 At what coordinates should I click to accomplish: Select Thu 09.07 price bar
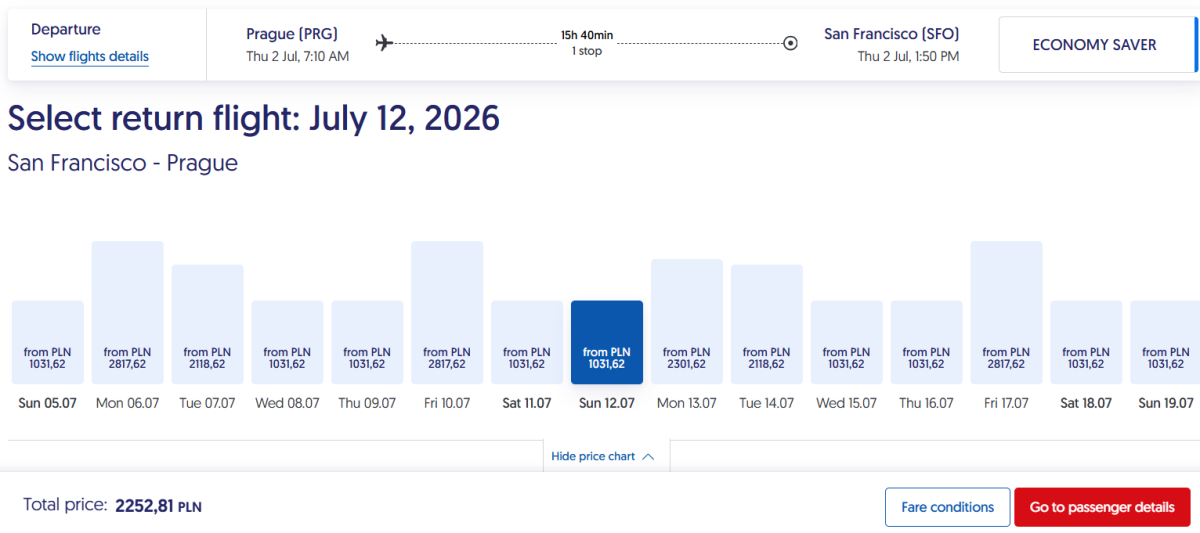pyautogui.click(x=367, y=342)
